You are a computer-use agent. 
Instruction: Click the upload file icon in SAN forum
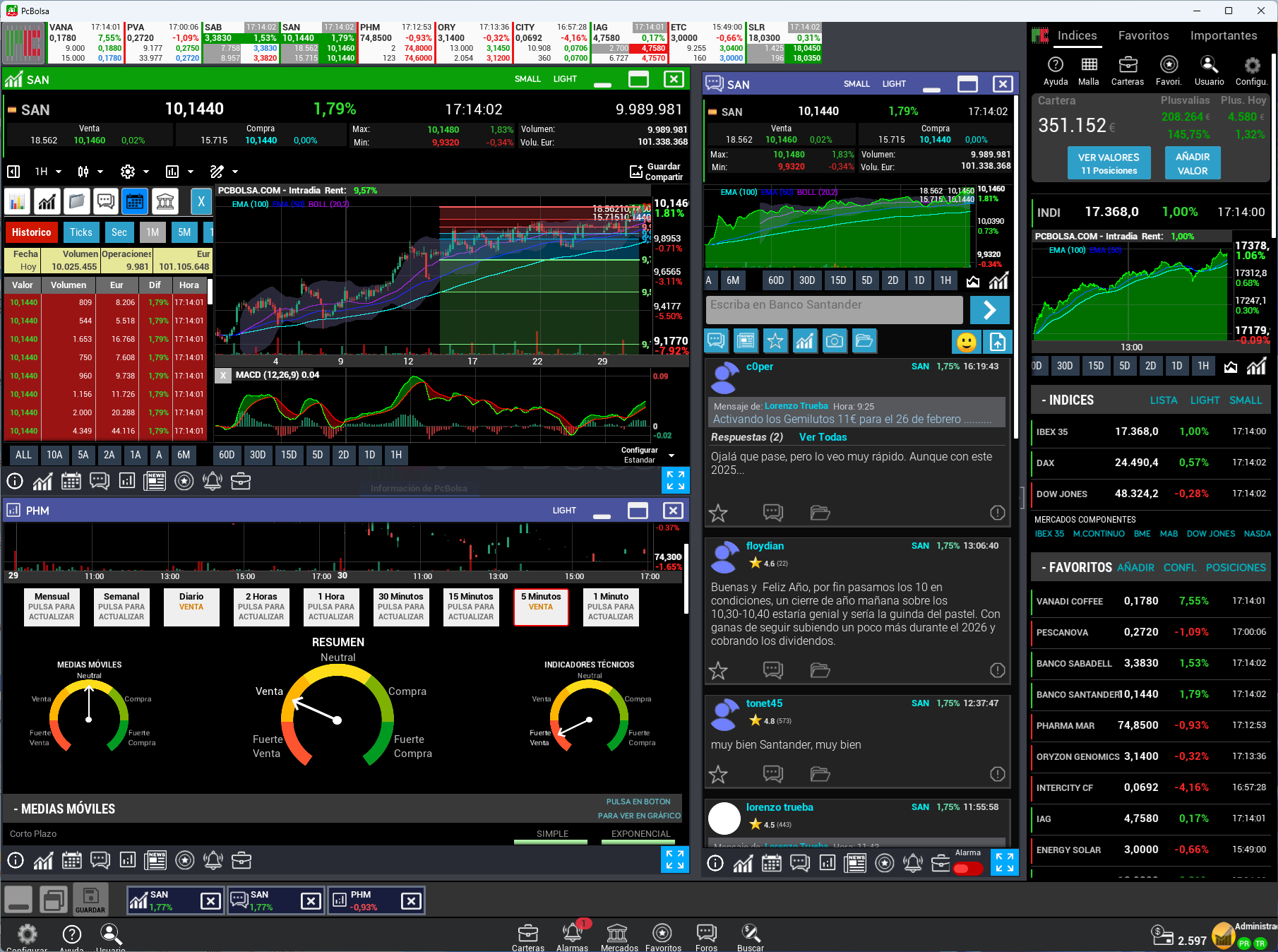point(998,342)
